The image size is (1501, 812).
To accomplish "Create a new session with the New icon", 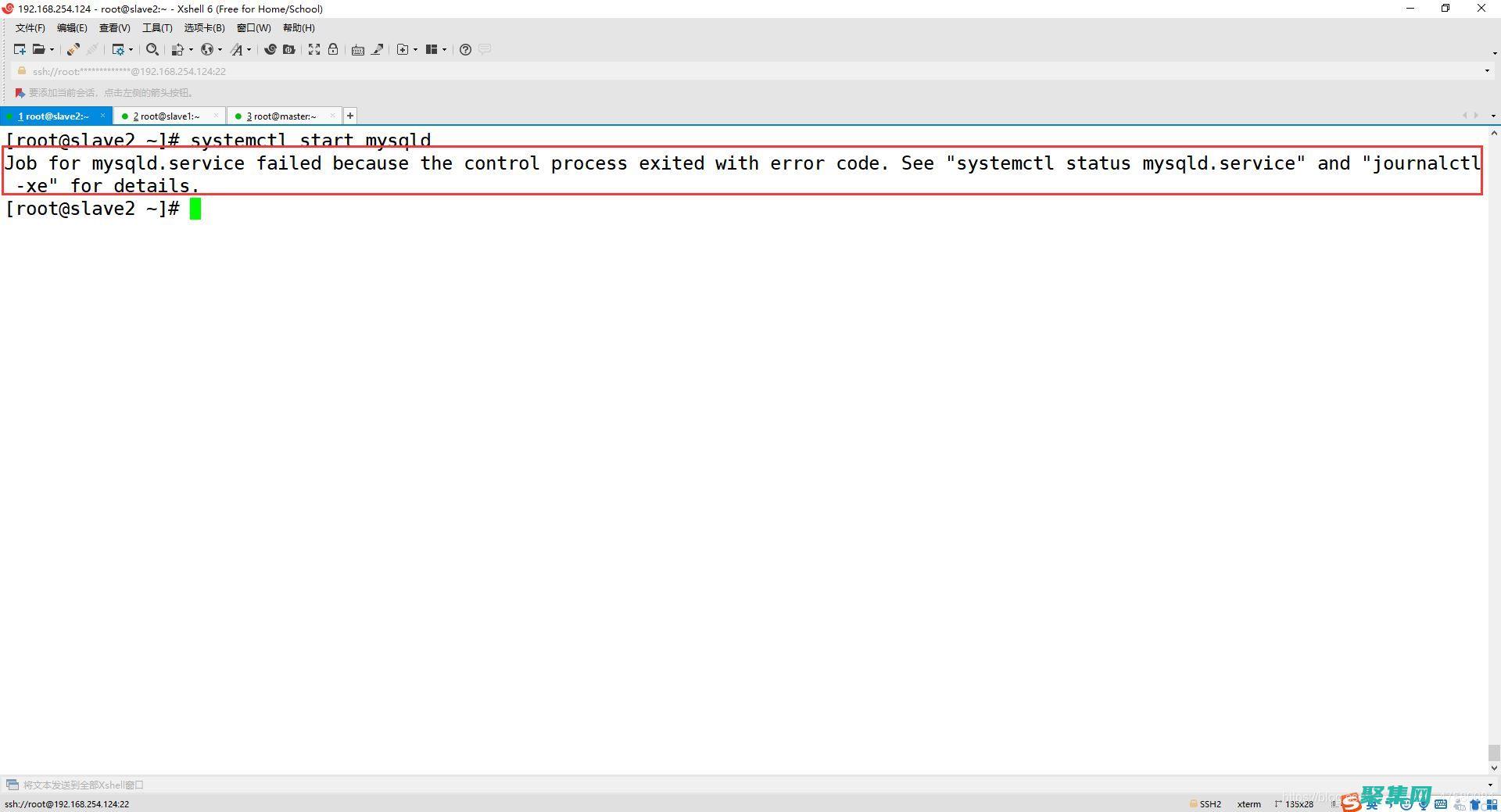I will [x=19, y=49].
